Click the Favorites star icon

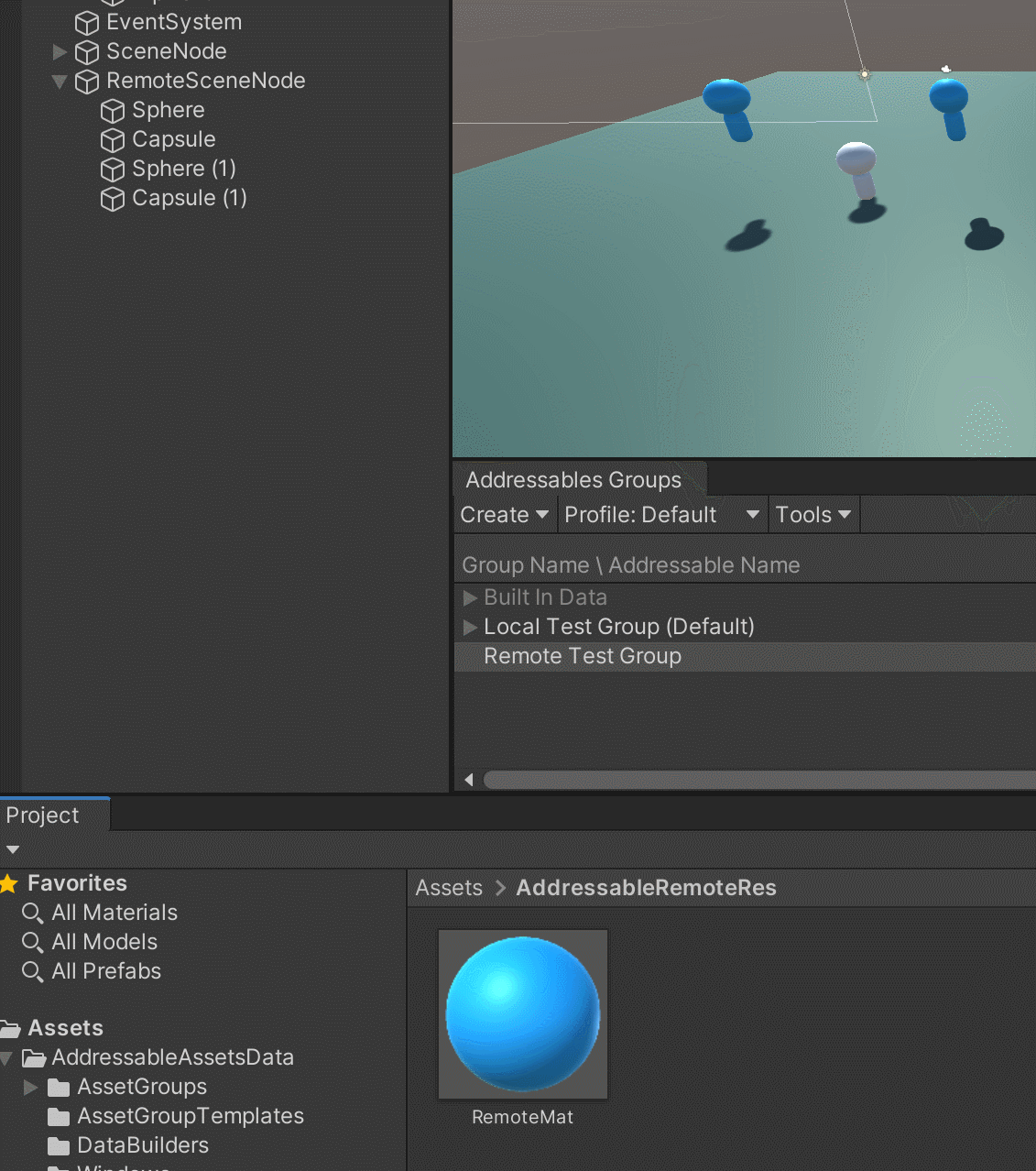9,883
